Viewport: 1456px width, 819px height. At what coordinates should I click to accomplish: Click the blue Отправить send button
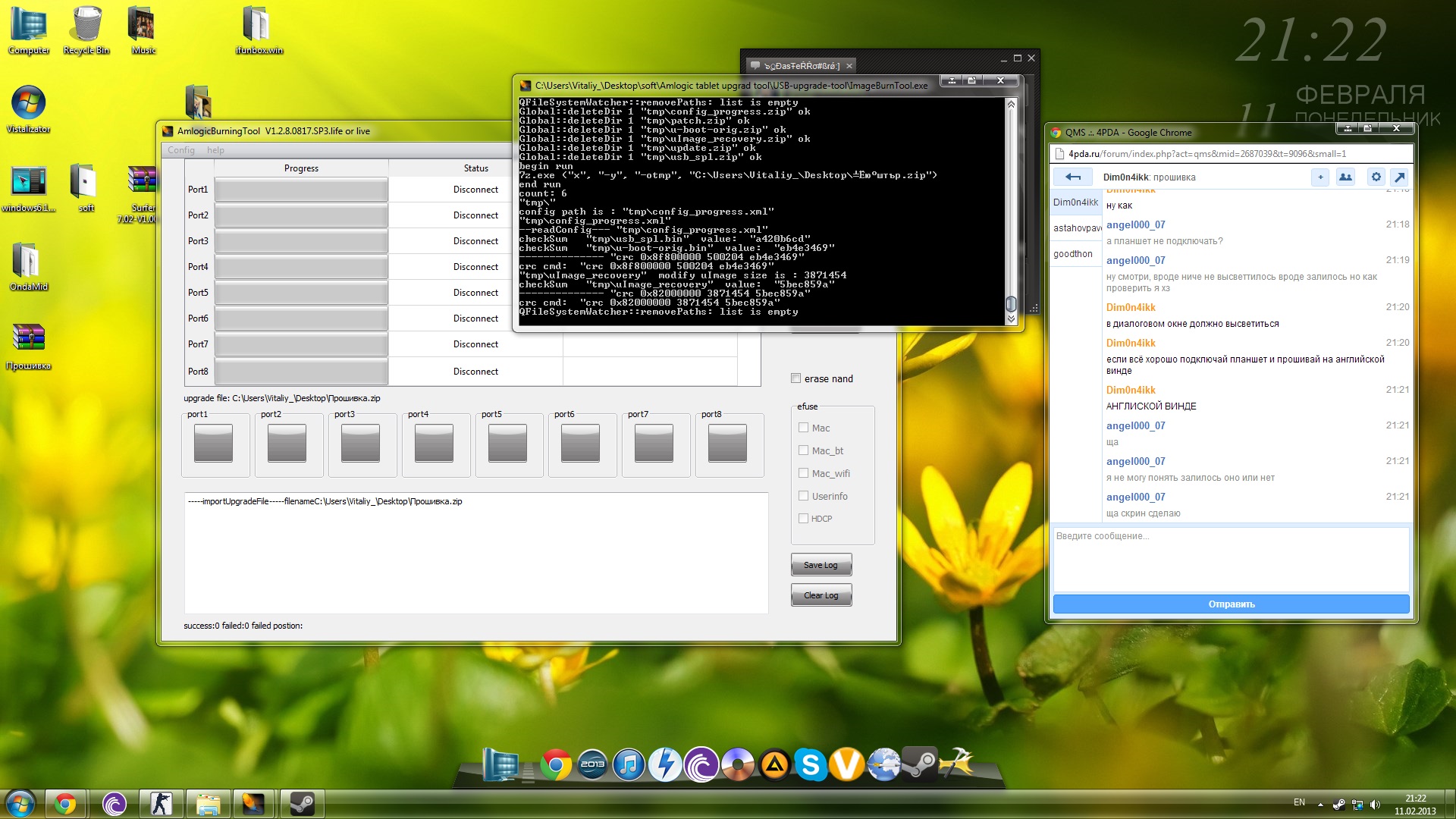[x=1231, y=604]
